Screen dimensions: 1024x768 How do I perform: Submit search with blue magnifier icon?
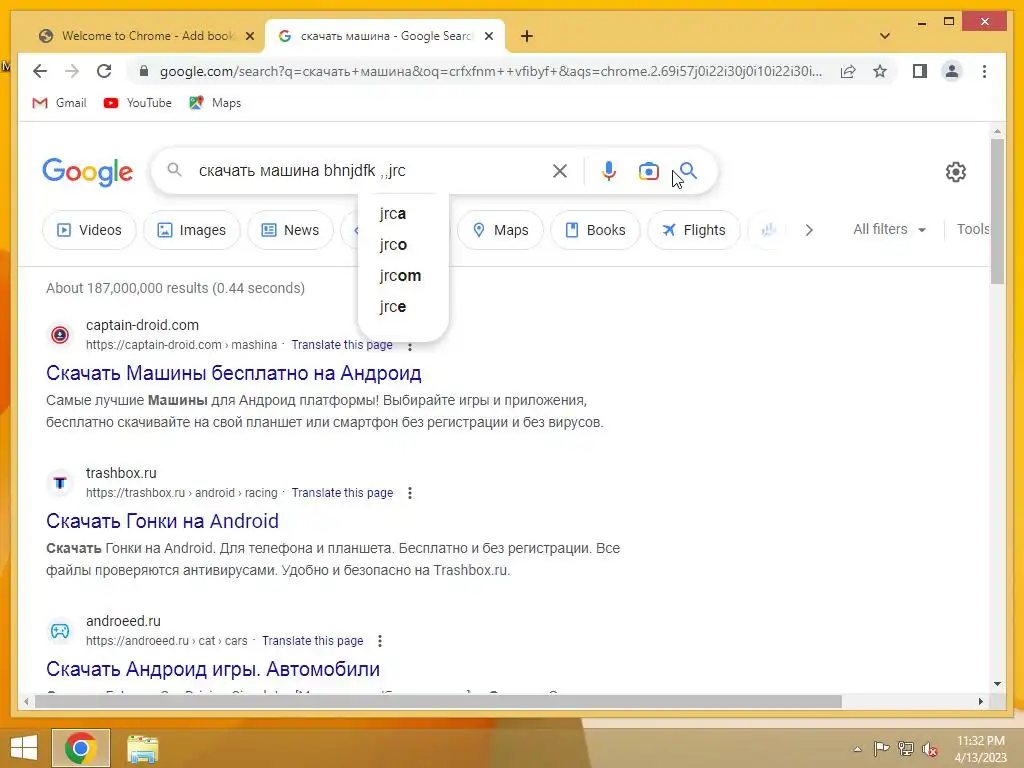point(688,171)
